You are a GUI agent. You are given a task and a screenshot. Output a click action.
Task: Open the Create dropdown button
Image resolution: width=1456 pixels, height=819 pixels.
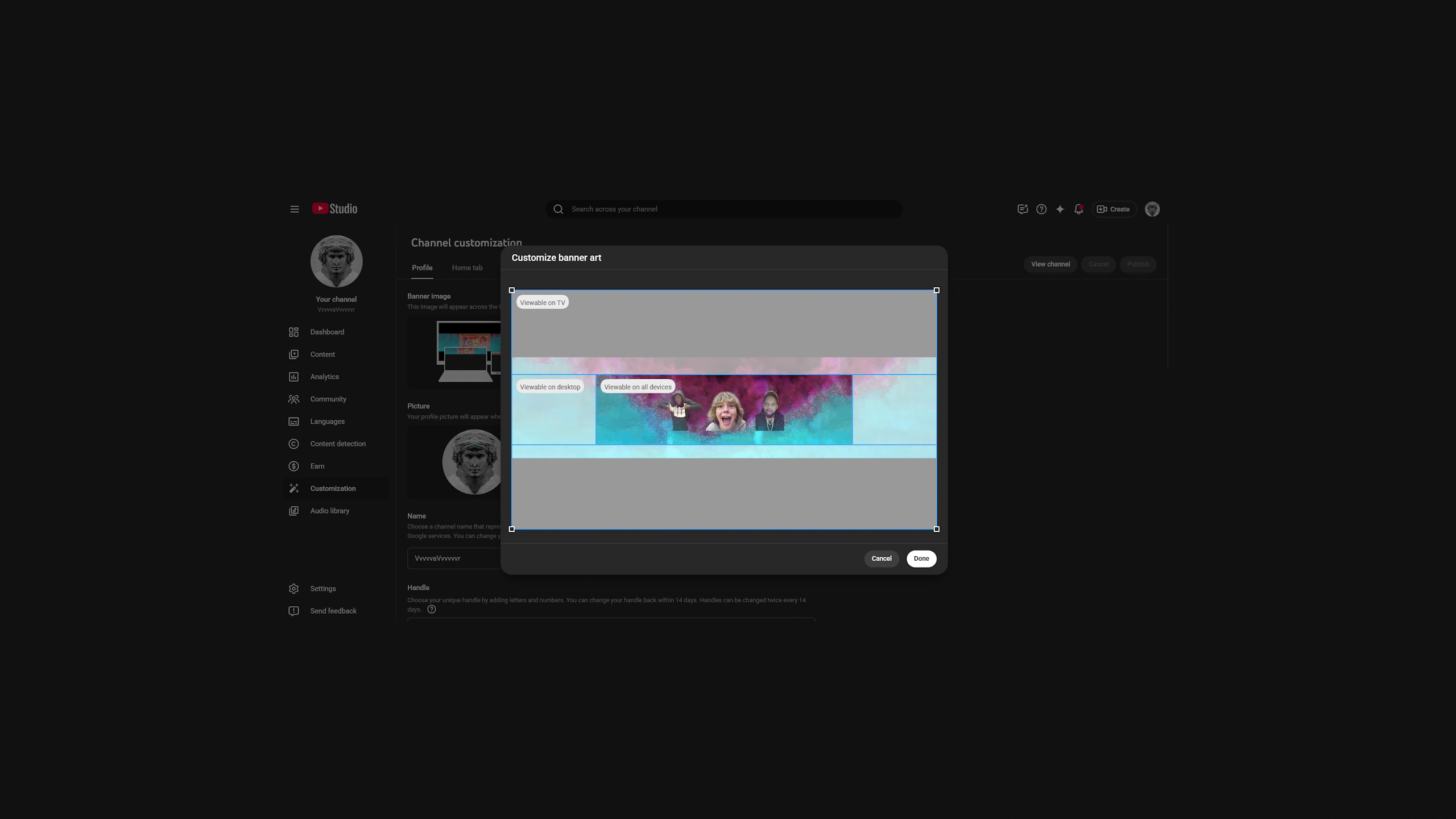pos(1113,209)
